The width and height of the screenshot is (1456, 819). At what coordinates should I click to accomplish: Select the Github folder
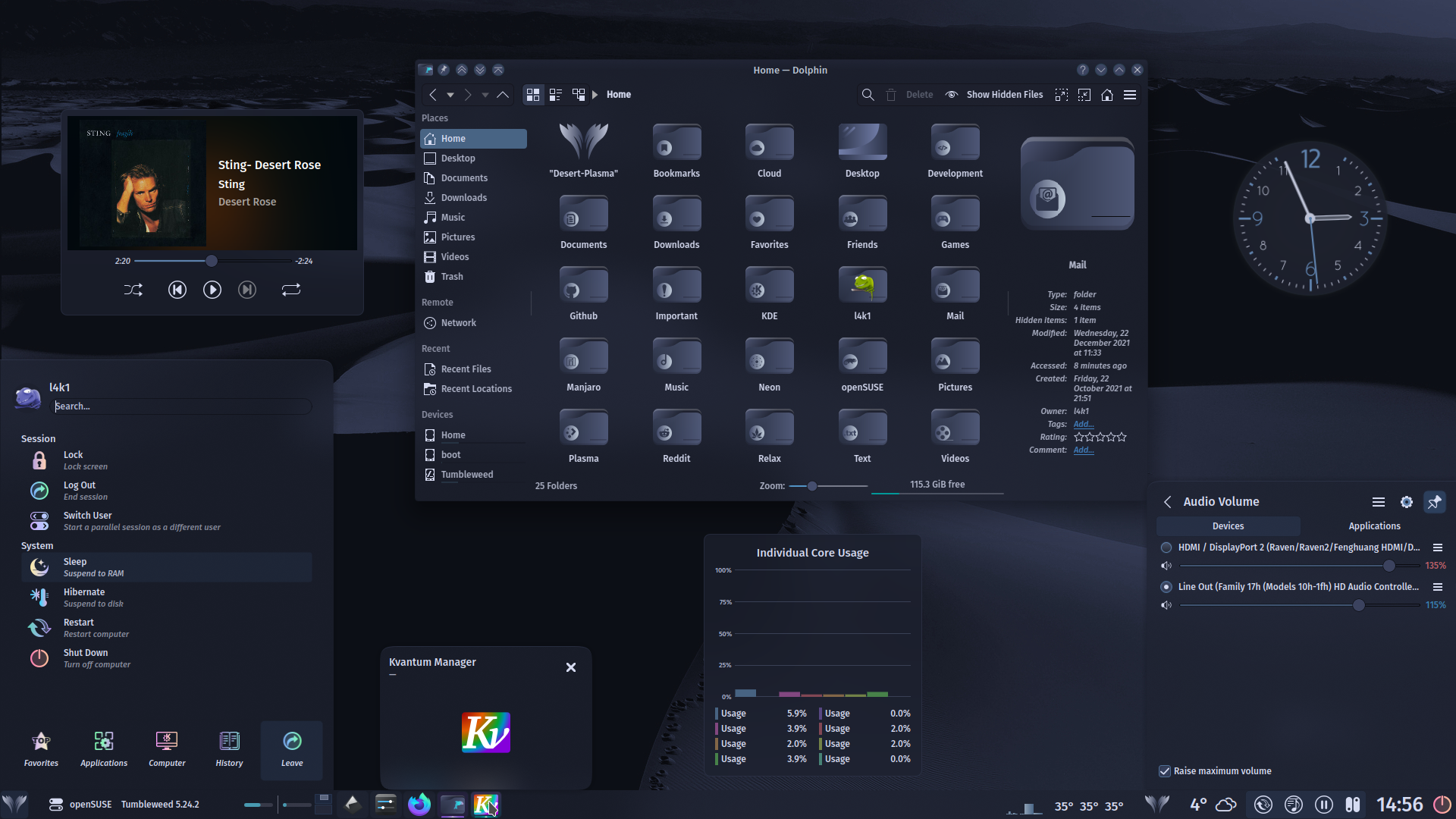click(584, 294)
